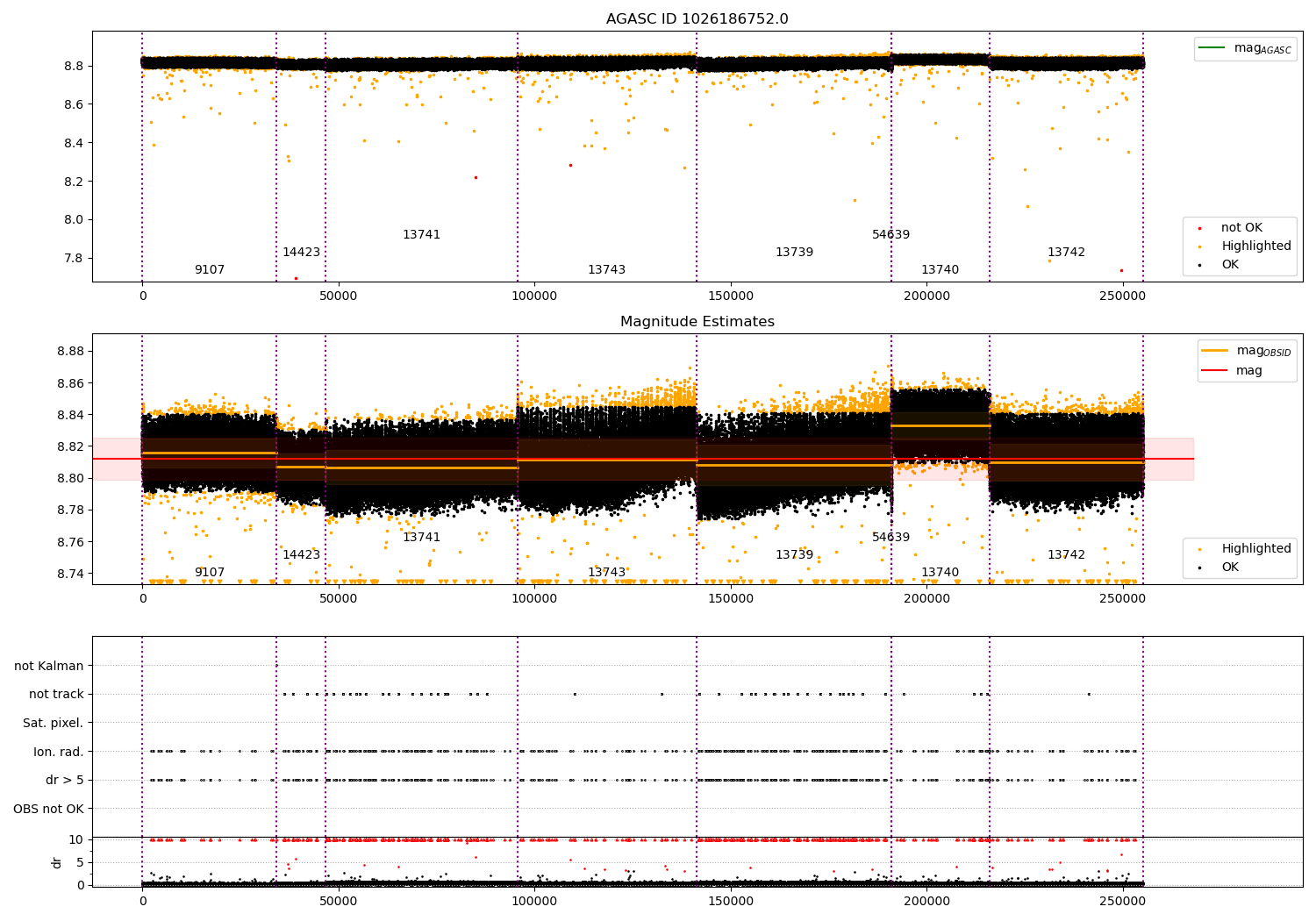Click the mag OBSID legend entry

pyautogui.click(x=1246, y=351)
